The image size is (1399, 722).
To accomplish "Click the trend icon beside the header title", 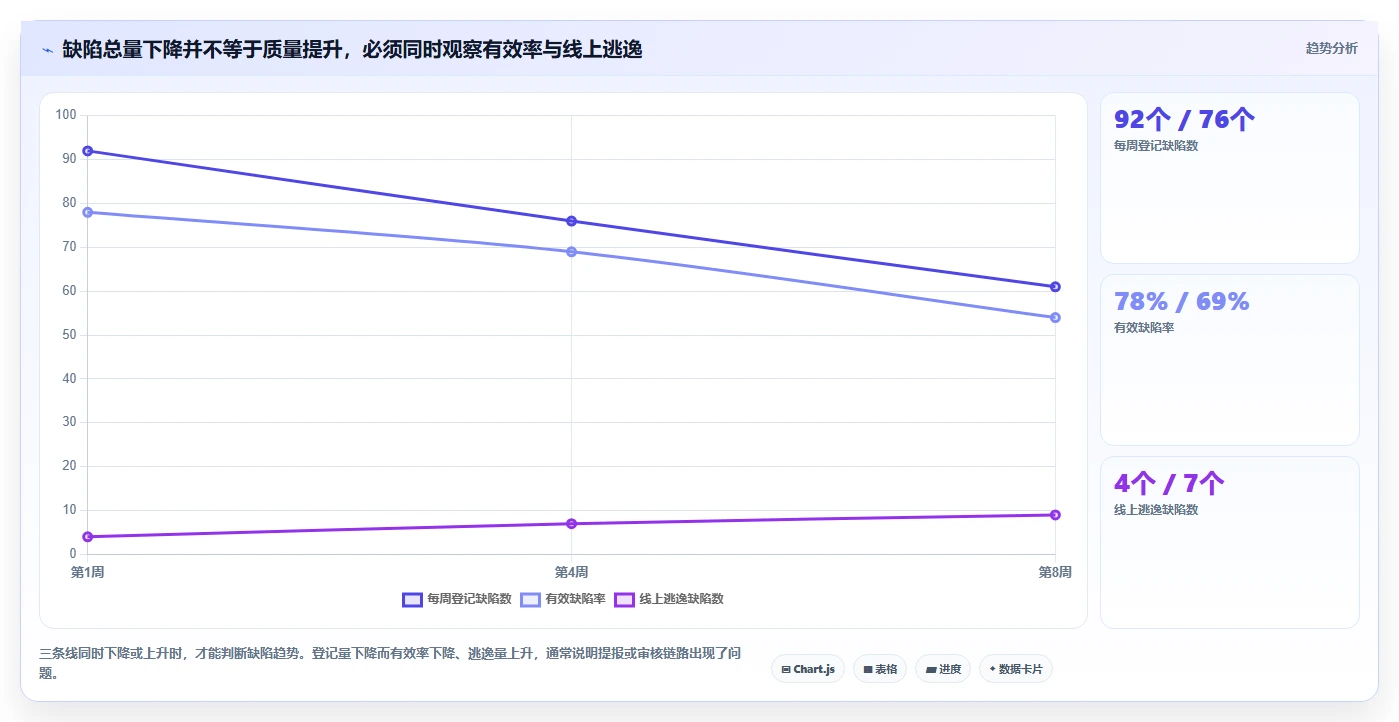I will click(47, 49).
